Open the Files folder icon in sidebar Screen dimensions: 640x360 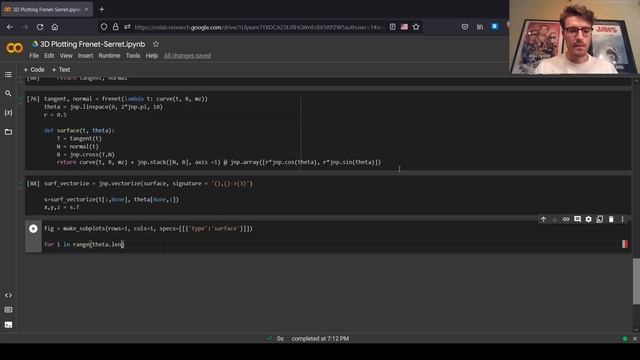(x=8, y=132)
